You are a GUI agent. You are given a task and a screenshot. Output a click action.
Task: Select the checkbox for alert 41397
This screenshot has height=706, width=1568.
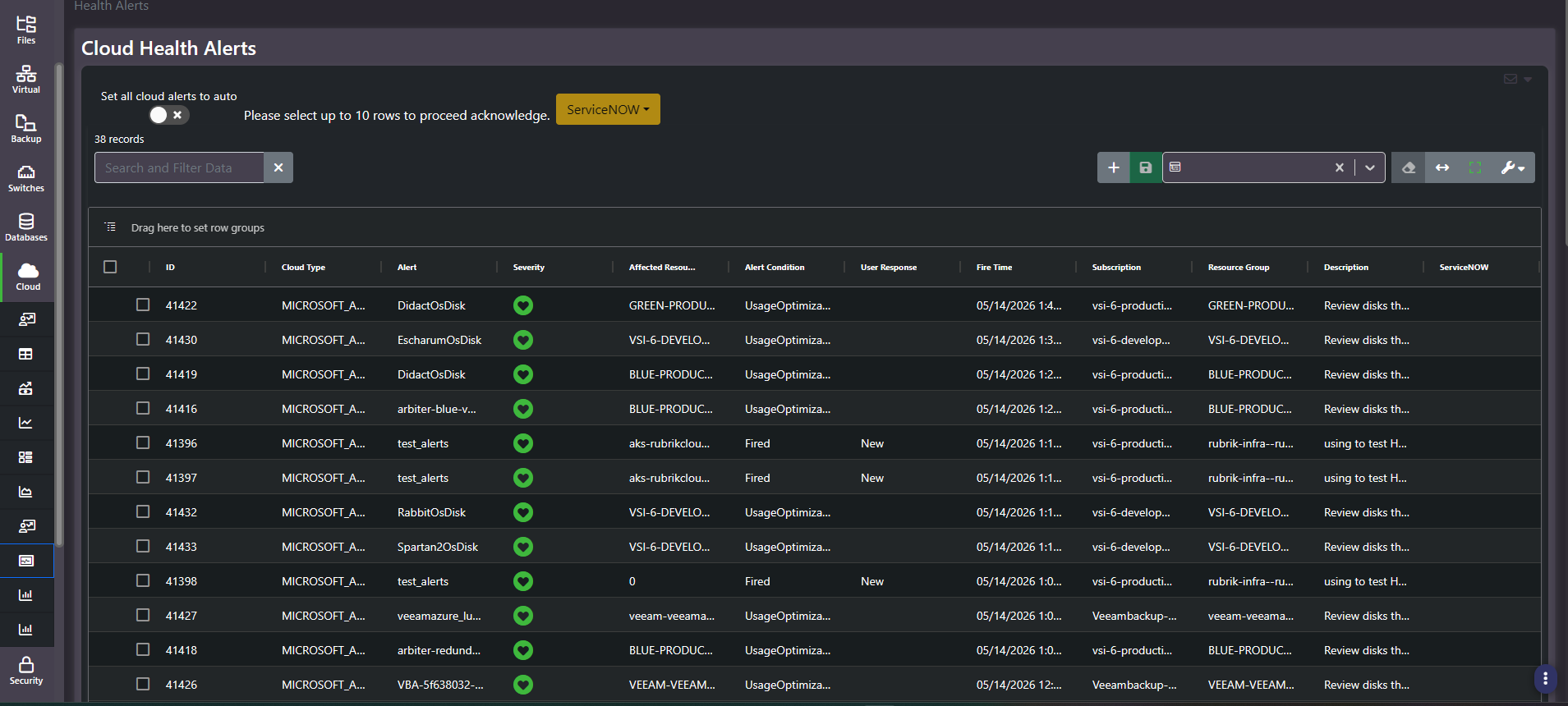pos(143,477)
